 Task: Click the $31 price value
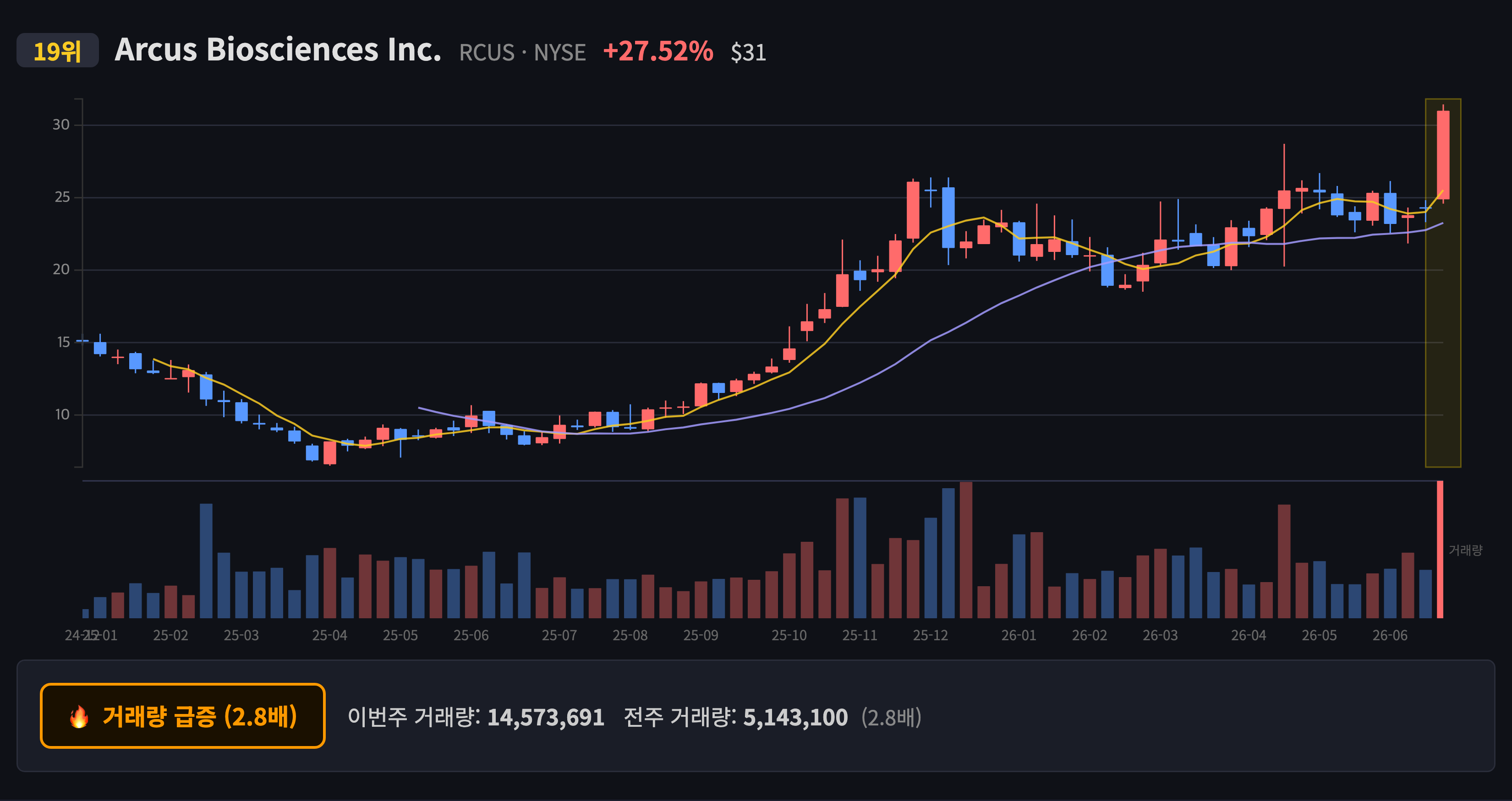click(748, 53)
